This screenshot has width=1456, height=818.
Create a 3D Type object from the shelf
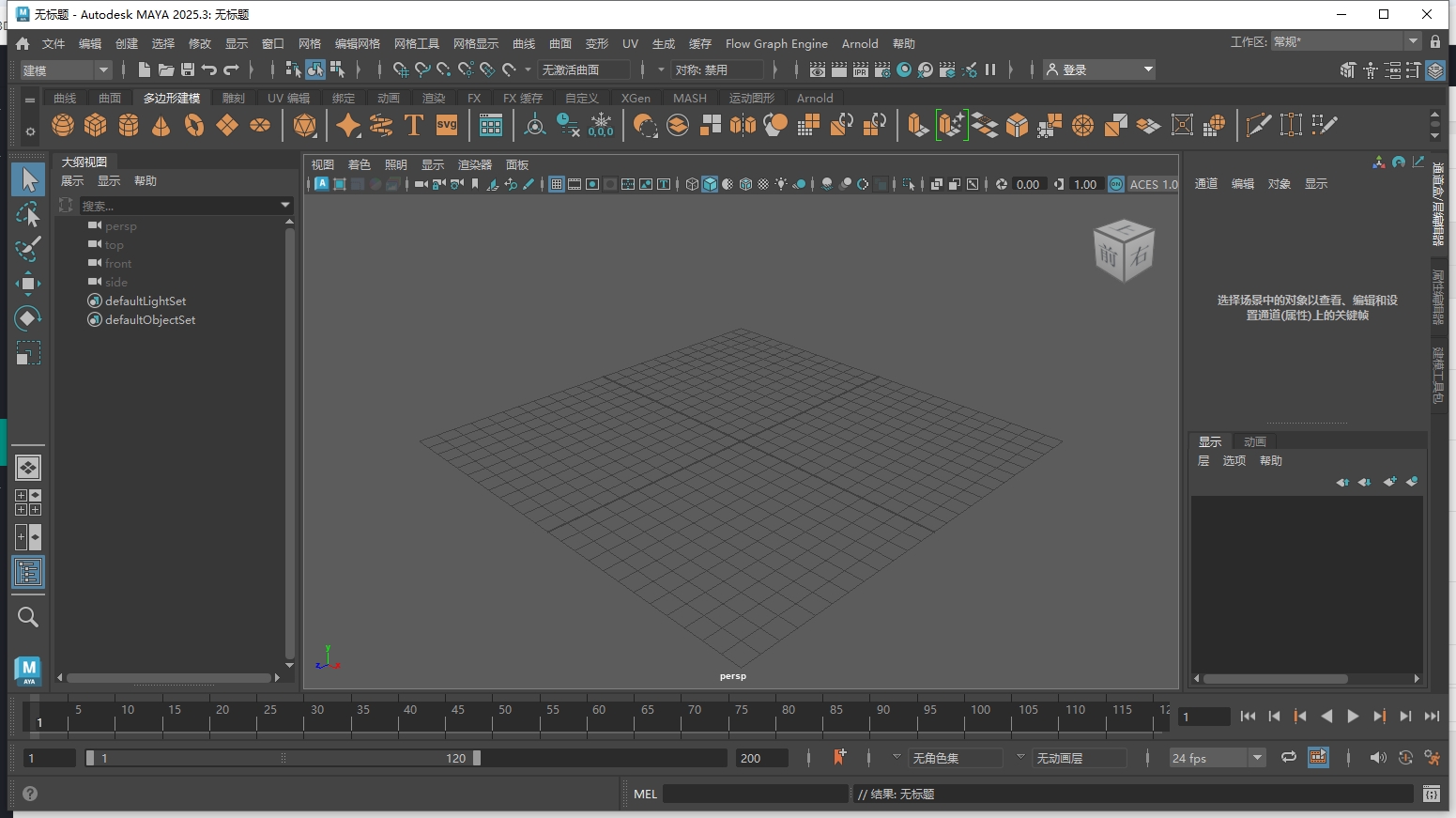pyautogui.click(x=413, y=124)
